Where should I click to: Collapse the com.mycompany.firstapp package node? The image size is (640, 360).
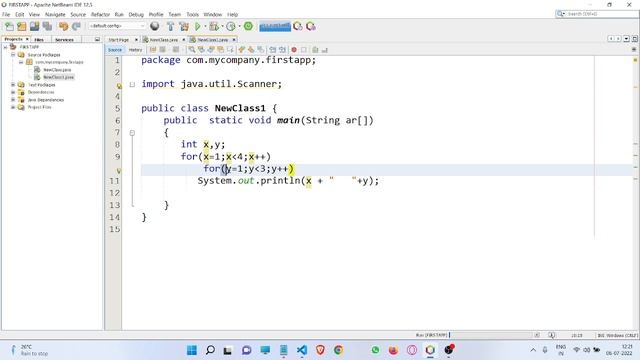point(21,62)
